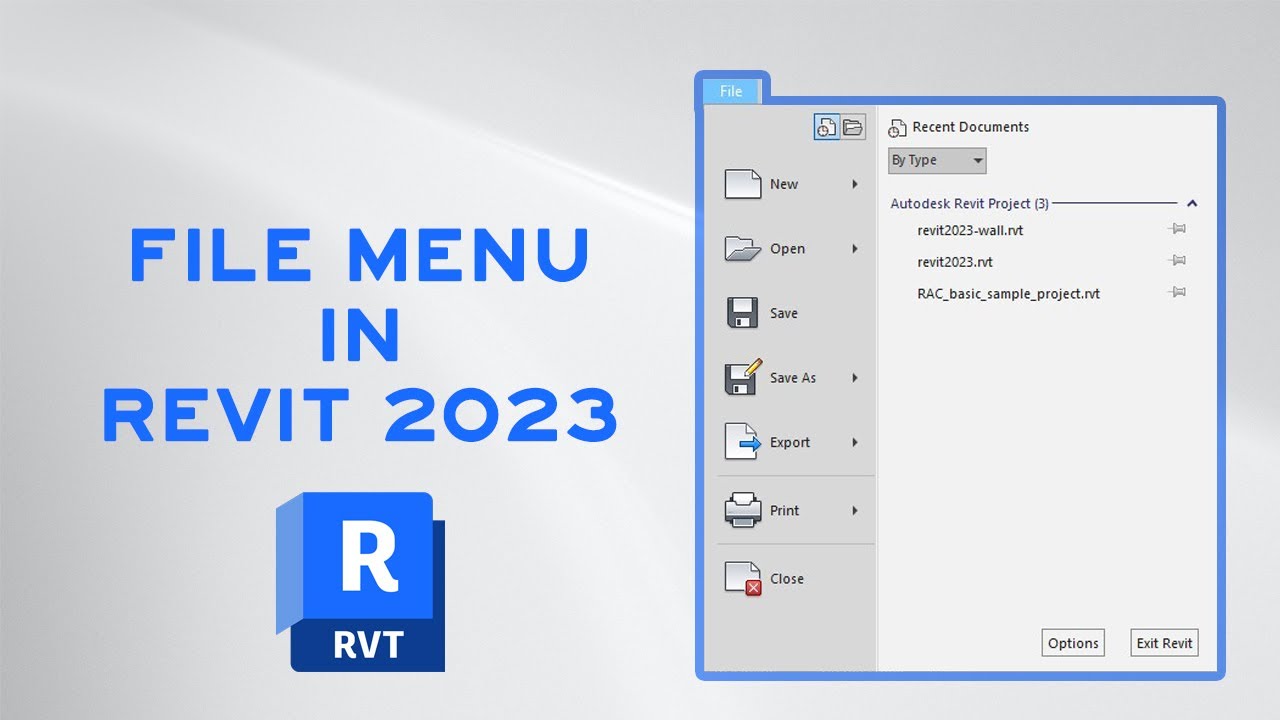This screenshot has height=720, width=1280.
Task: Click the Open folder icon
Action: [x=743, y=248]
